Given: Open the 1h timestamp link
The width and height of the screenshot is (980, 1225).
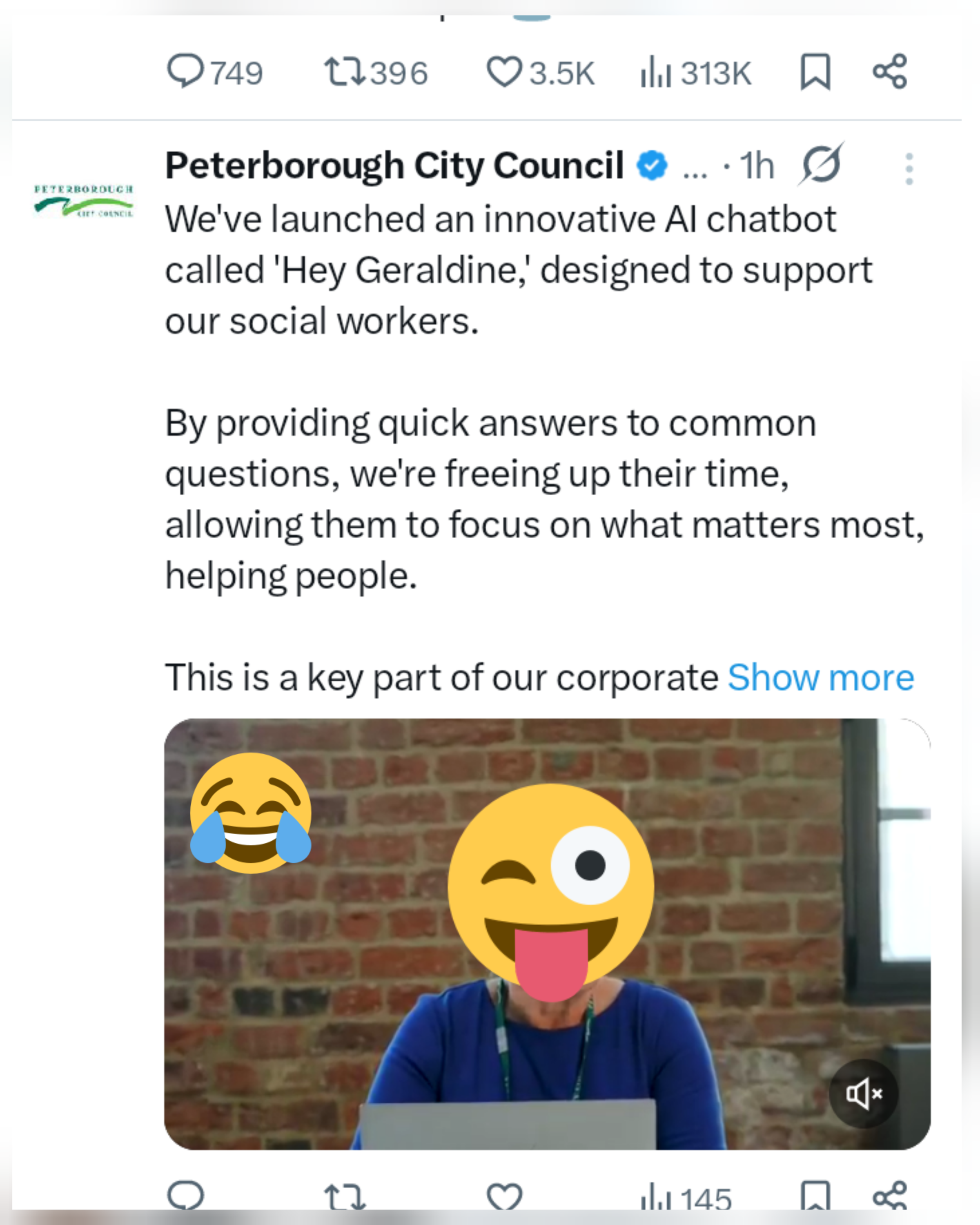Looking at the screenshot, I should point(757,166).
